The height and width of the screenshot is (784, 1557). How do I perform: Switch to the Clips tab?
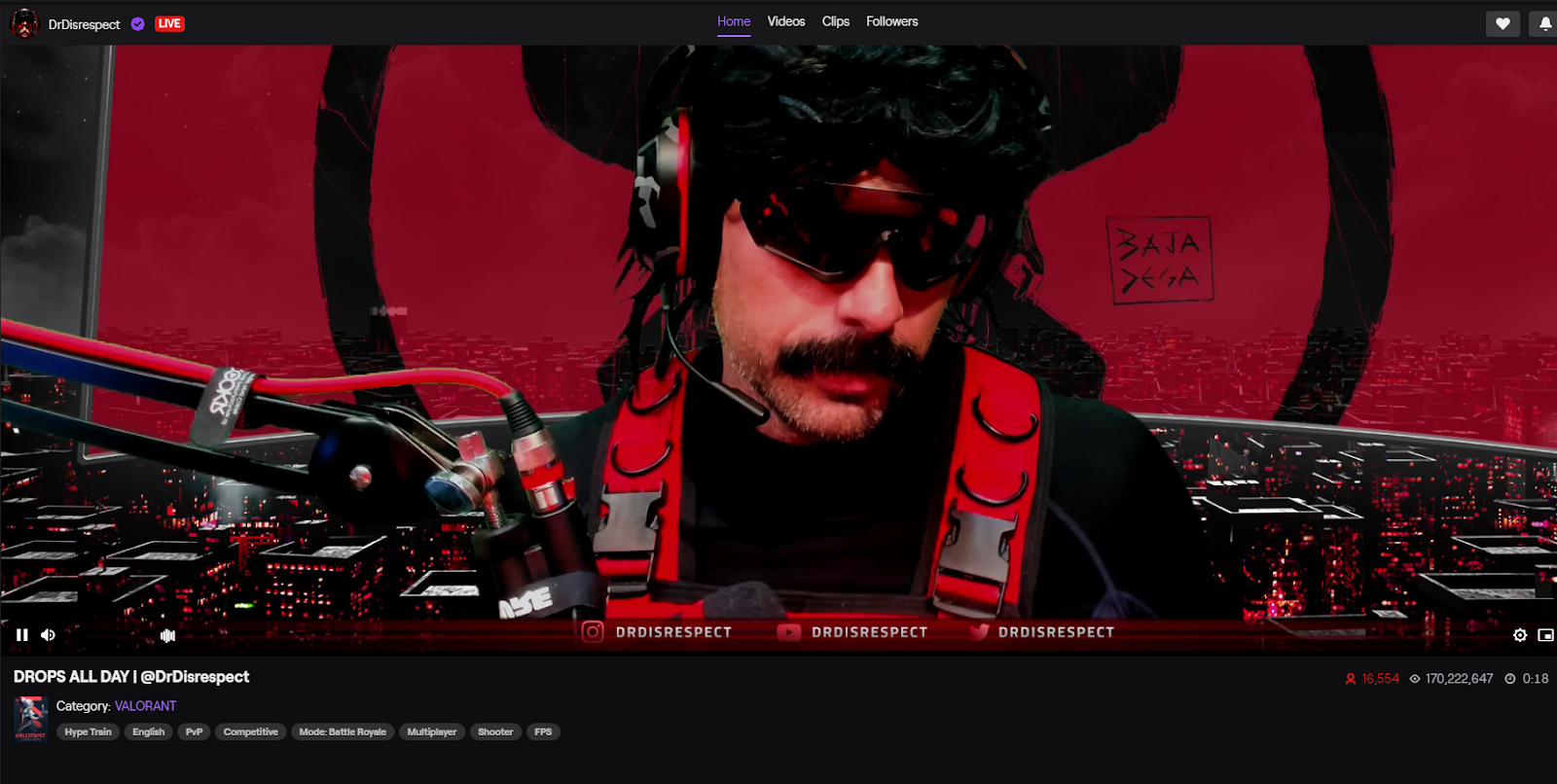pos(836,21)
